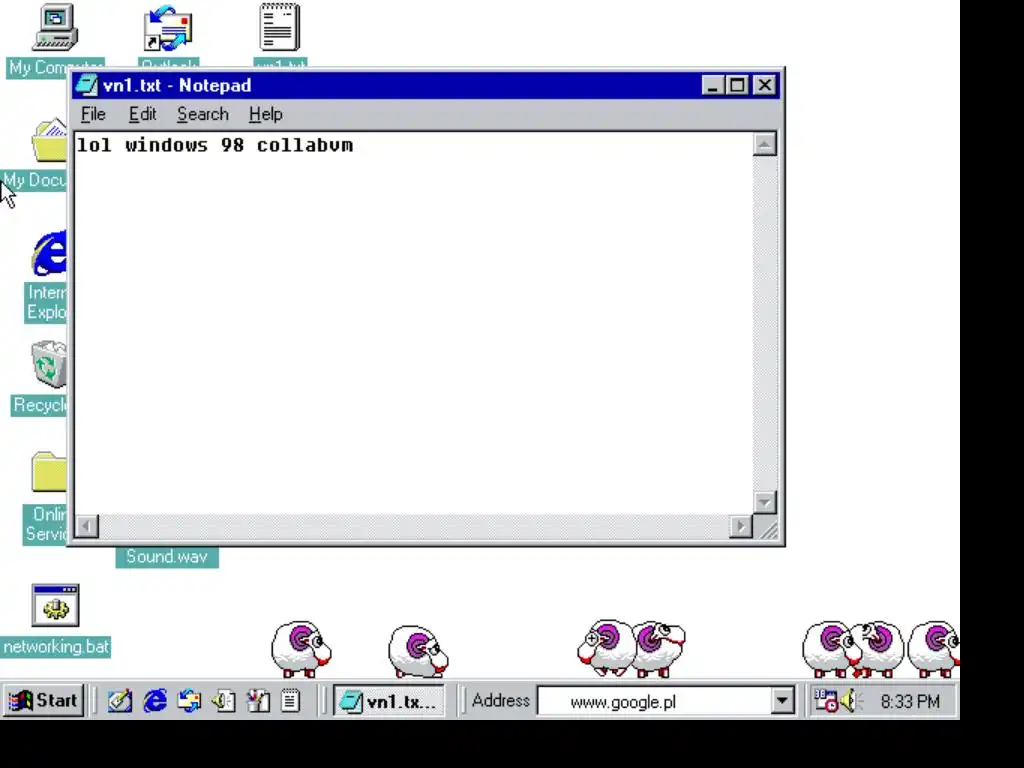Screen dimensions: 1024x768
Task: Open the Start menu
Action: pos(44,701)
